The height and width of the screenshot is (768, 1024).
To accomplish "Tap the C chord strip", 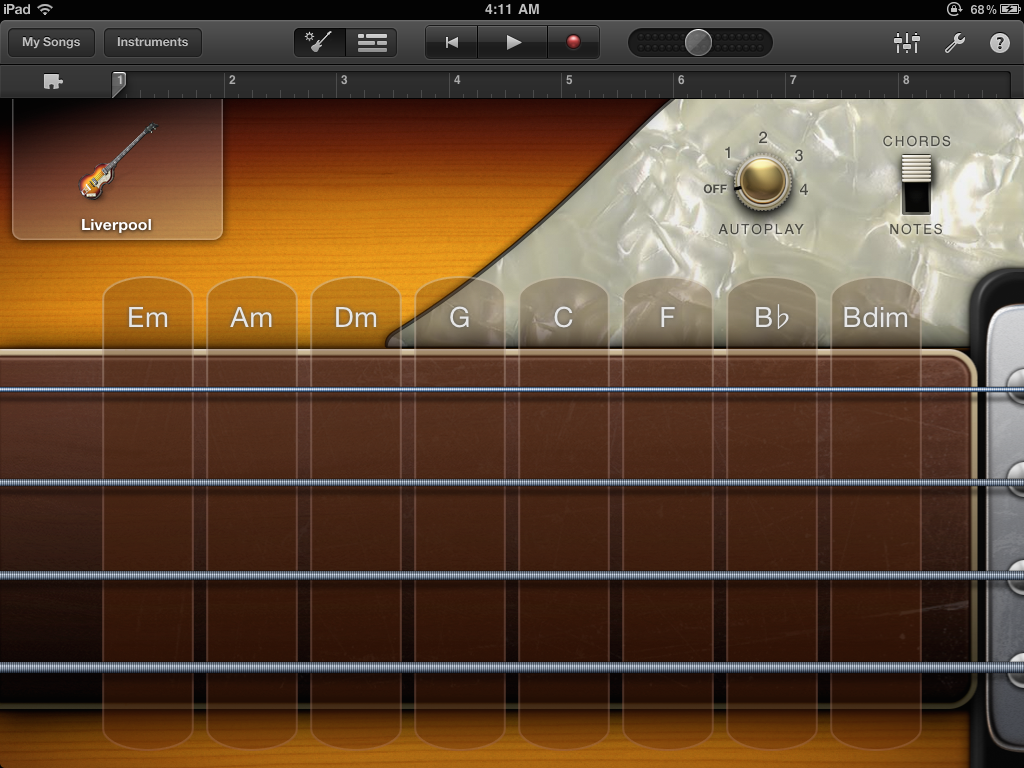I will (x=564, y=513).
